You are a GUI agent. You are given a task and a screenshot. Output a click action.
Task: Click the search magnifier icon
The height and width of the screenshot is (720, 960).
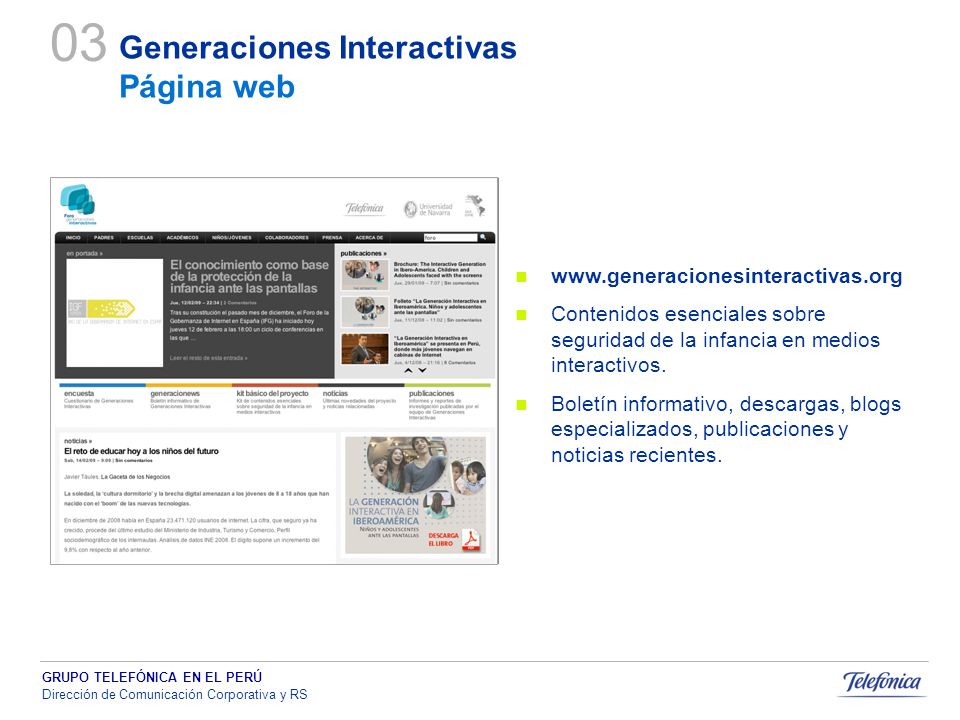point(483,237)
